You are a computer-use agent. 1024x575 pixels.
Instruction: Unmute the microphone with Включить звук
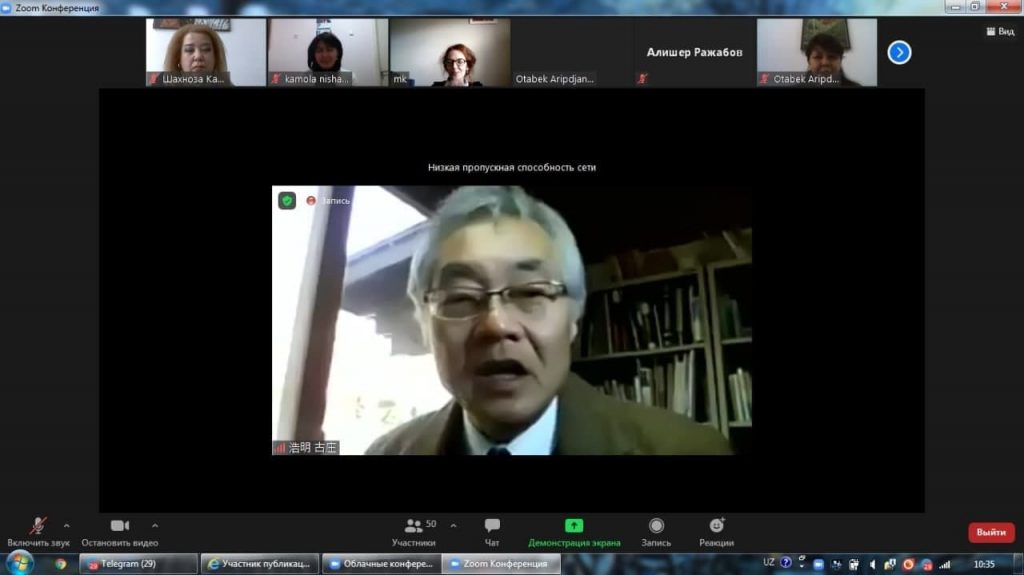click(38, 531)
